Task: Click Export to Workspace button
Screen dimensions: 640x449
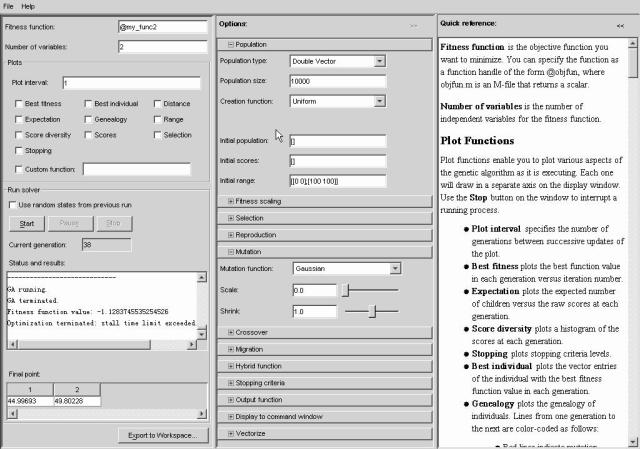Action: pyautogui.click(x=163, y=436)
